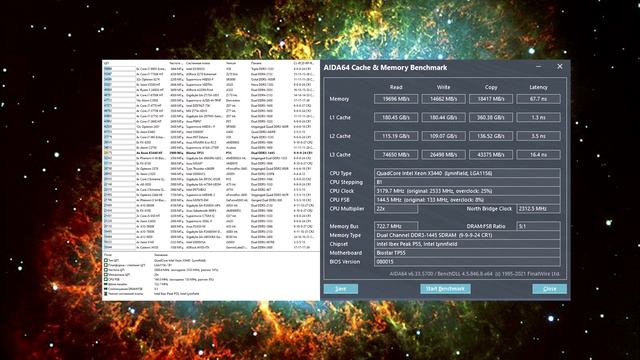This screenshot has width=640, height=360.
Task: Select the L1 Cache Read value 180.45 GB/s
Action: coord(396,118)
